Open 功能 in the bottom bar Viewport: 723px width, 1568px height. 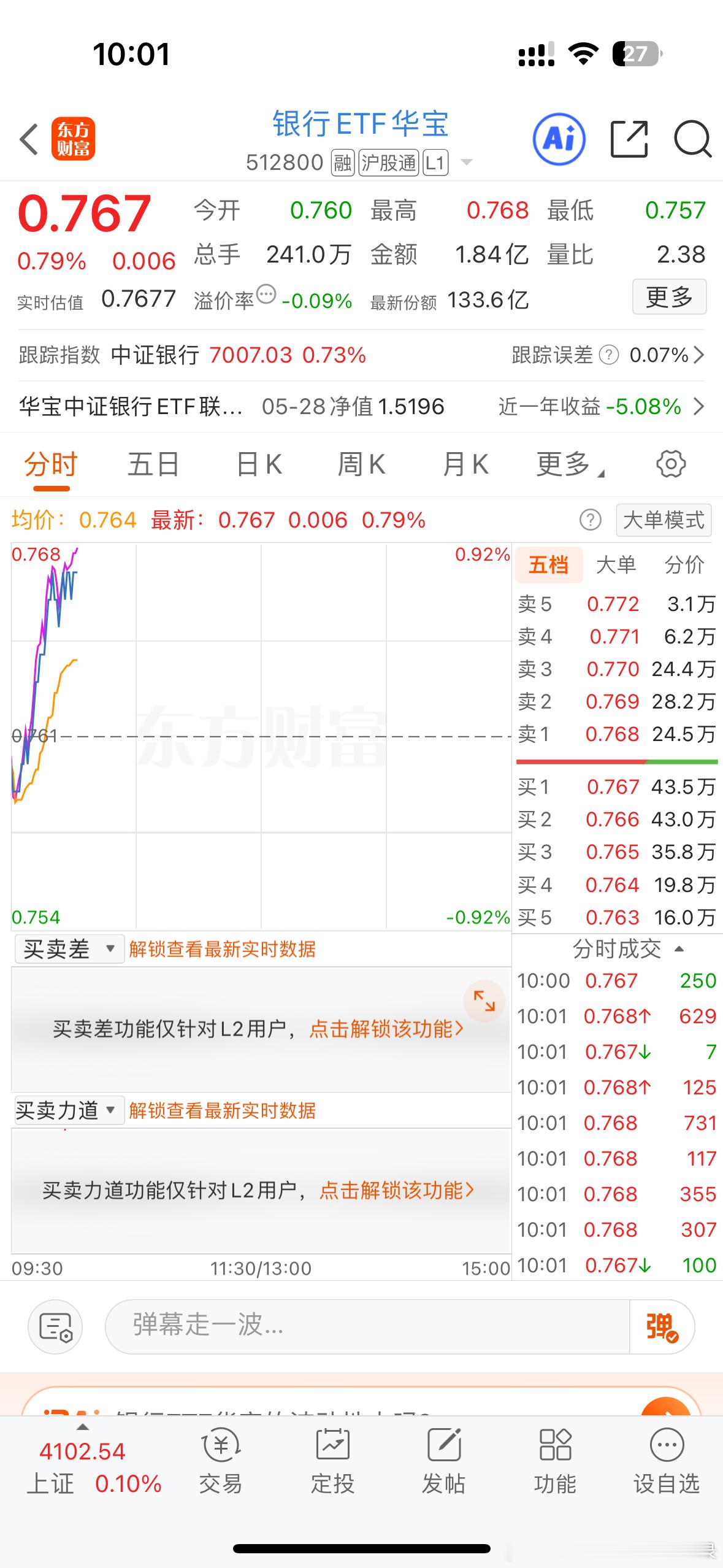pyautogui.click(x=555, y=1462)
